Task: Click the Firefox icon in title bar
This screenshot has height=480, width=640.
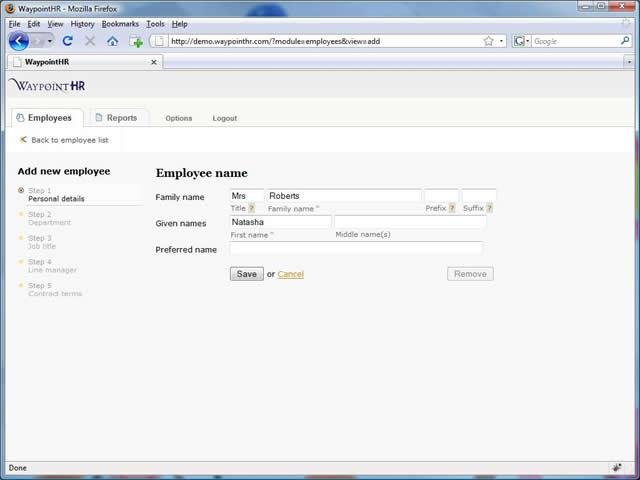Action: tap(10, 8)
